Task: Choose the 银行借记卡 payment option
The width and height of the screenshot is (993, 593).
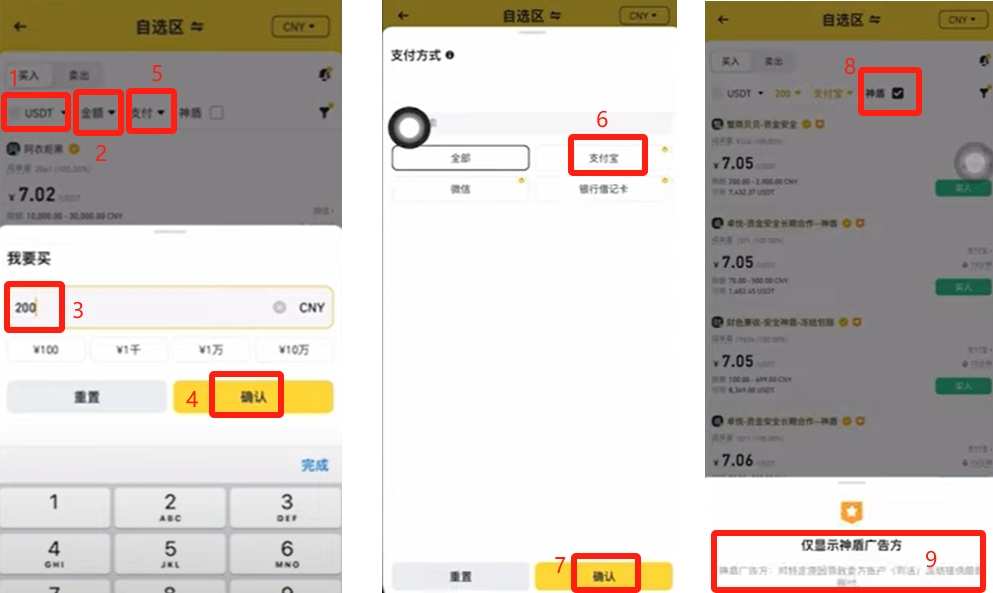Action: tap(603, 189)
